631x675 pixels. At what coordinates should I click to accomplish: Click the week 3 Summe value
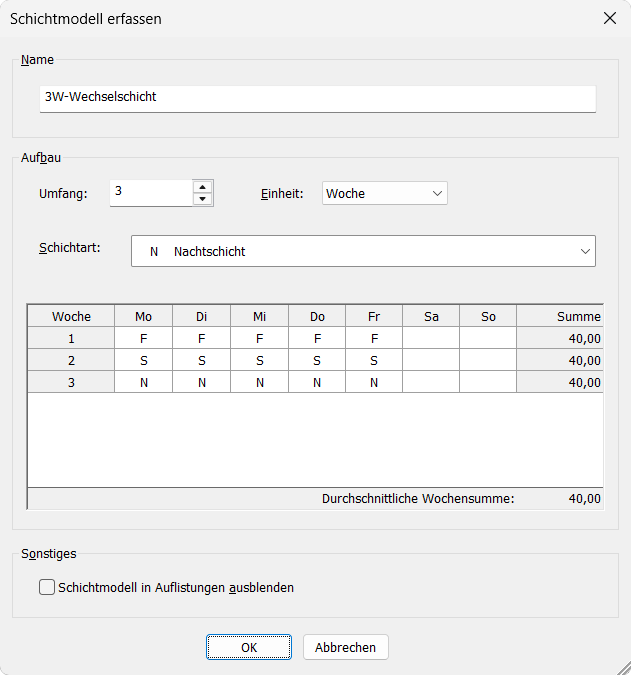point(560,382)
